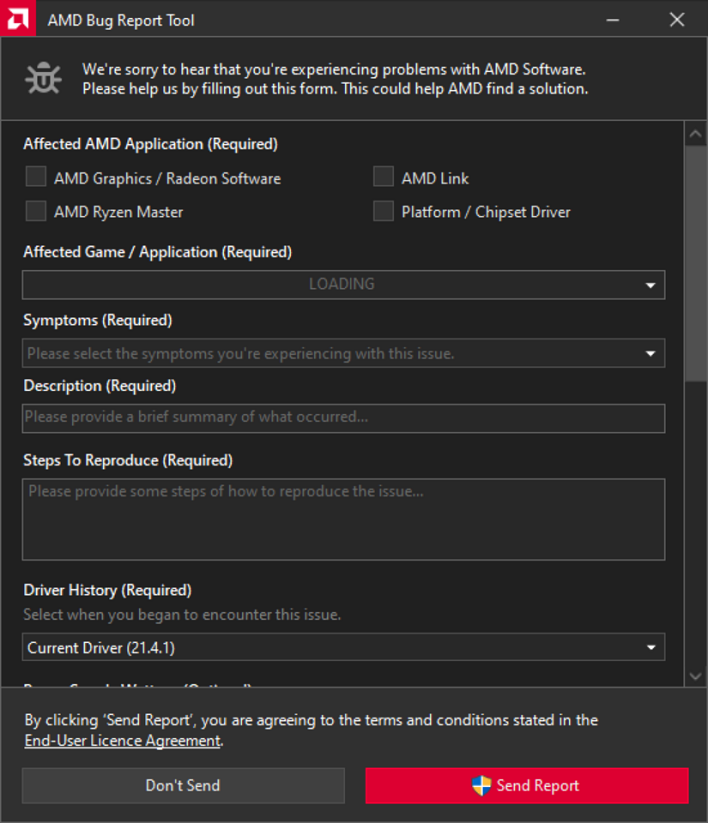Click the Send Report button

click(x=527, y=785)
